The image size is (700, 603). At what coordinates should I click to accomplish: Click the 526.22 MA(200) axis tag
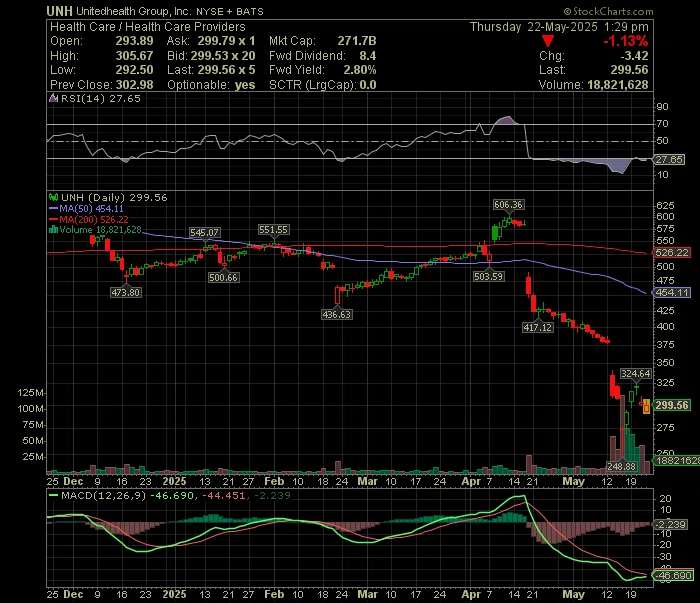(672, 253)
